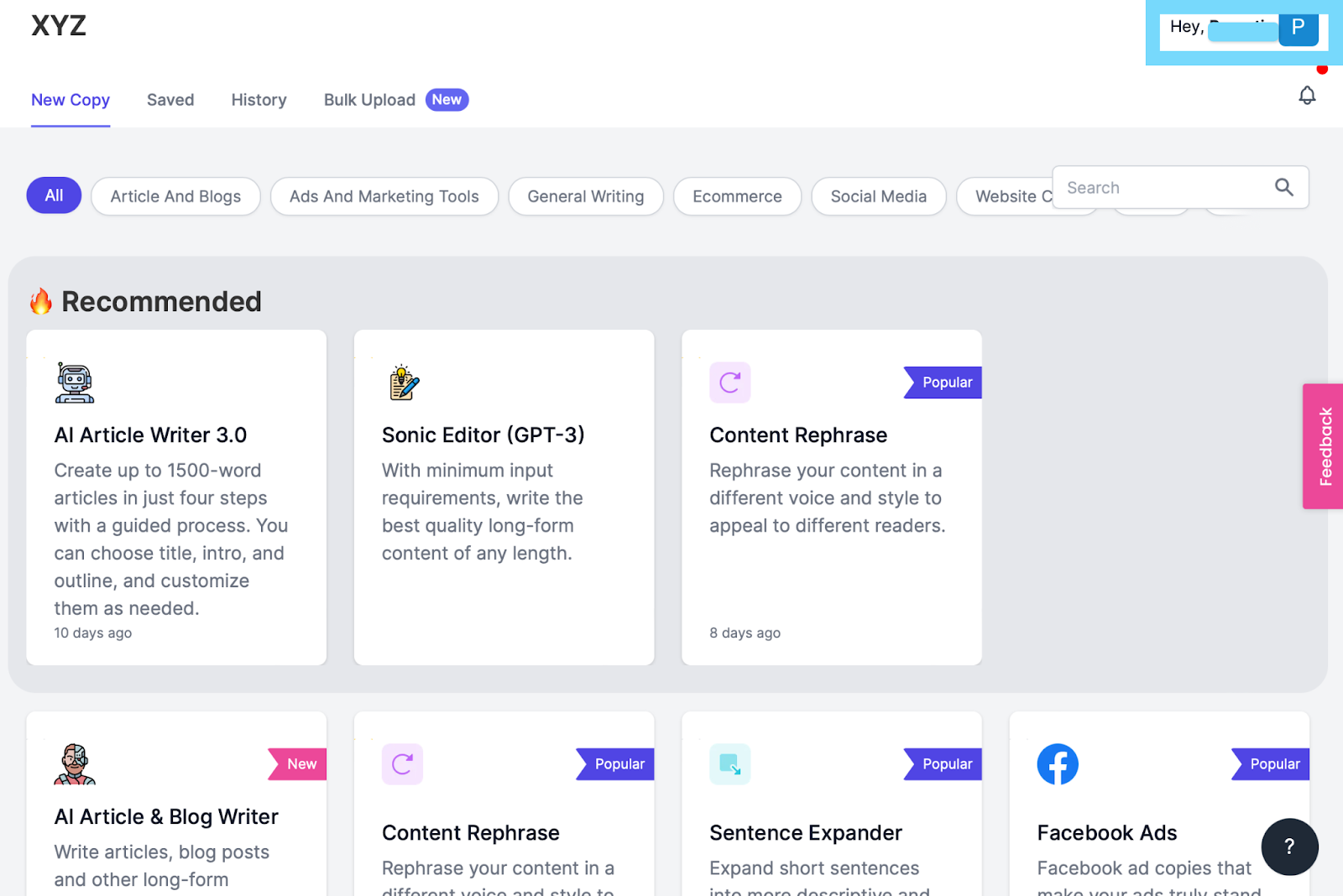Select the All category filter

[x=54, y=195]
